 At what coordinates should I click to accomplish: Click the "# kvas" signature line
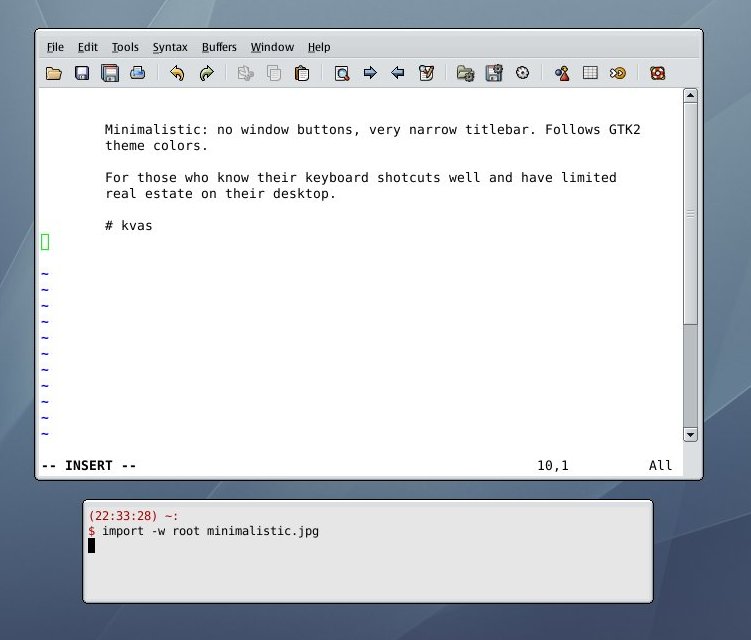click(128, 226)
